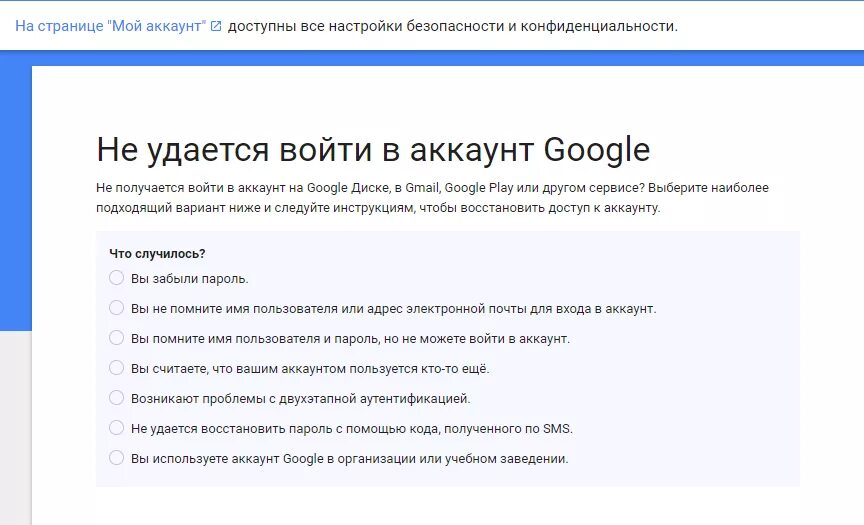This screenshot has height=525, width=864.
Task: Select radio about двухэтапной аутентификацией problems
Action: pyautogui.click(x=116, y=398)
